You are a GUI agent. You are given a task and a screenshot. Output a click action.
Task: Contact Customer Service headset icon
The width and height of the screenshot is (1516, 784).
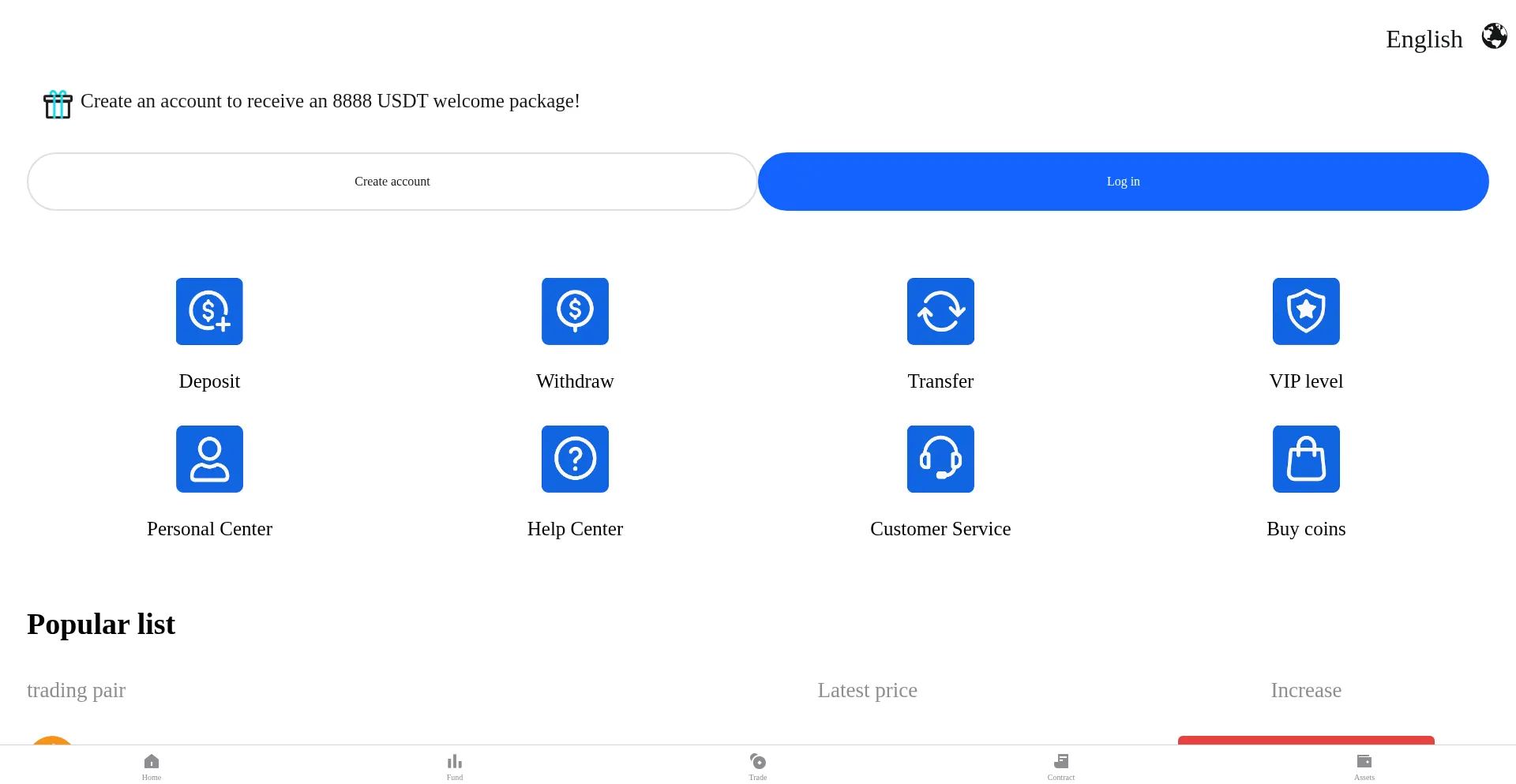[x=940, y=459]
